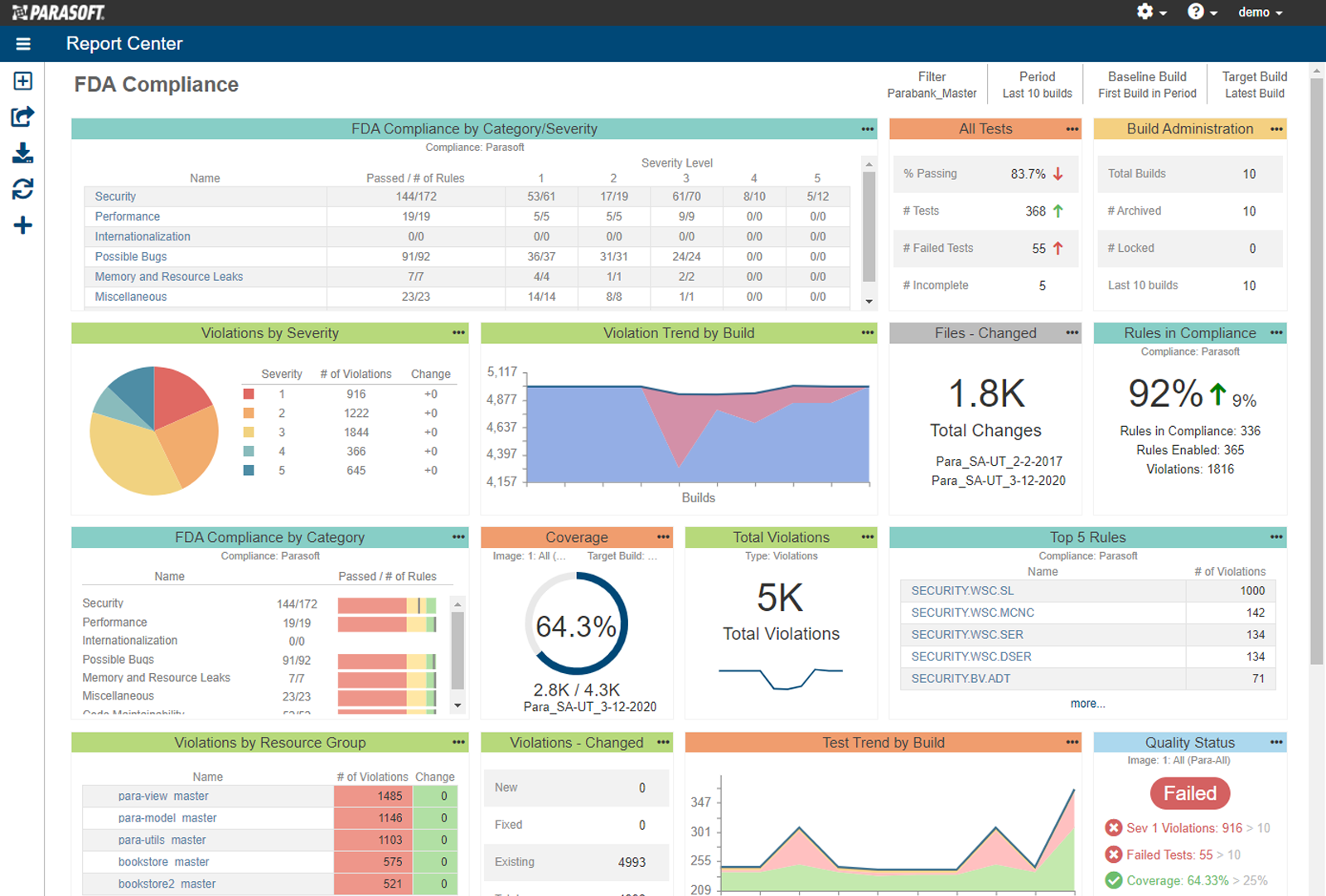The height and width of the screenshot is (896, 1326).
Task: Click the 64.3% coverage donut chart
Action: coord(576,623)
